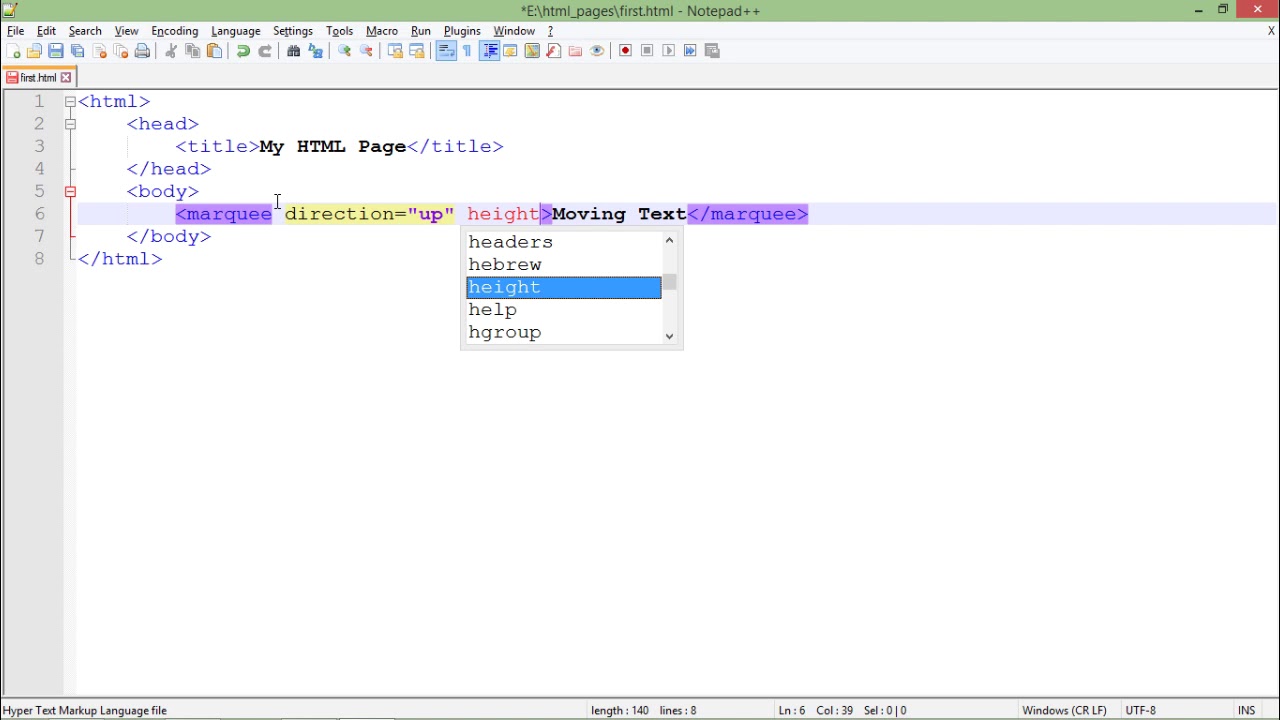Open the Plugins menu
Viewport: 1280px width, 720px height.
[x=462, y=31]
